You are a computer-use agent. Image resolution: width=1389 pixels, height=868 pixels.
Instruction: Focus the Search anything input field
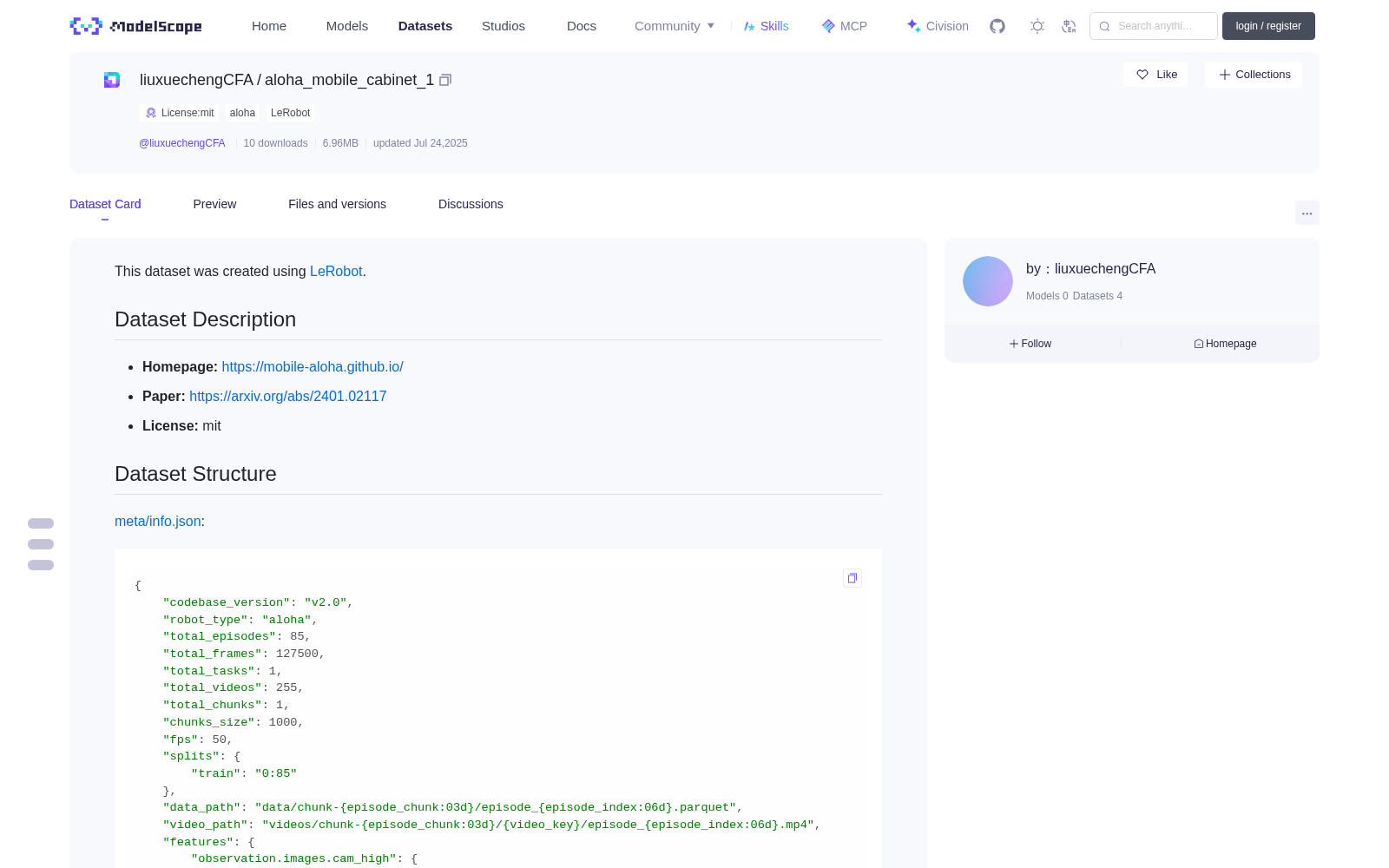point(1154,26)
